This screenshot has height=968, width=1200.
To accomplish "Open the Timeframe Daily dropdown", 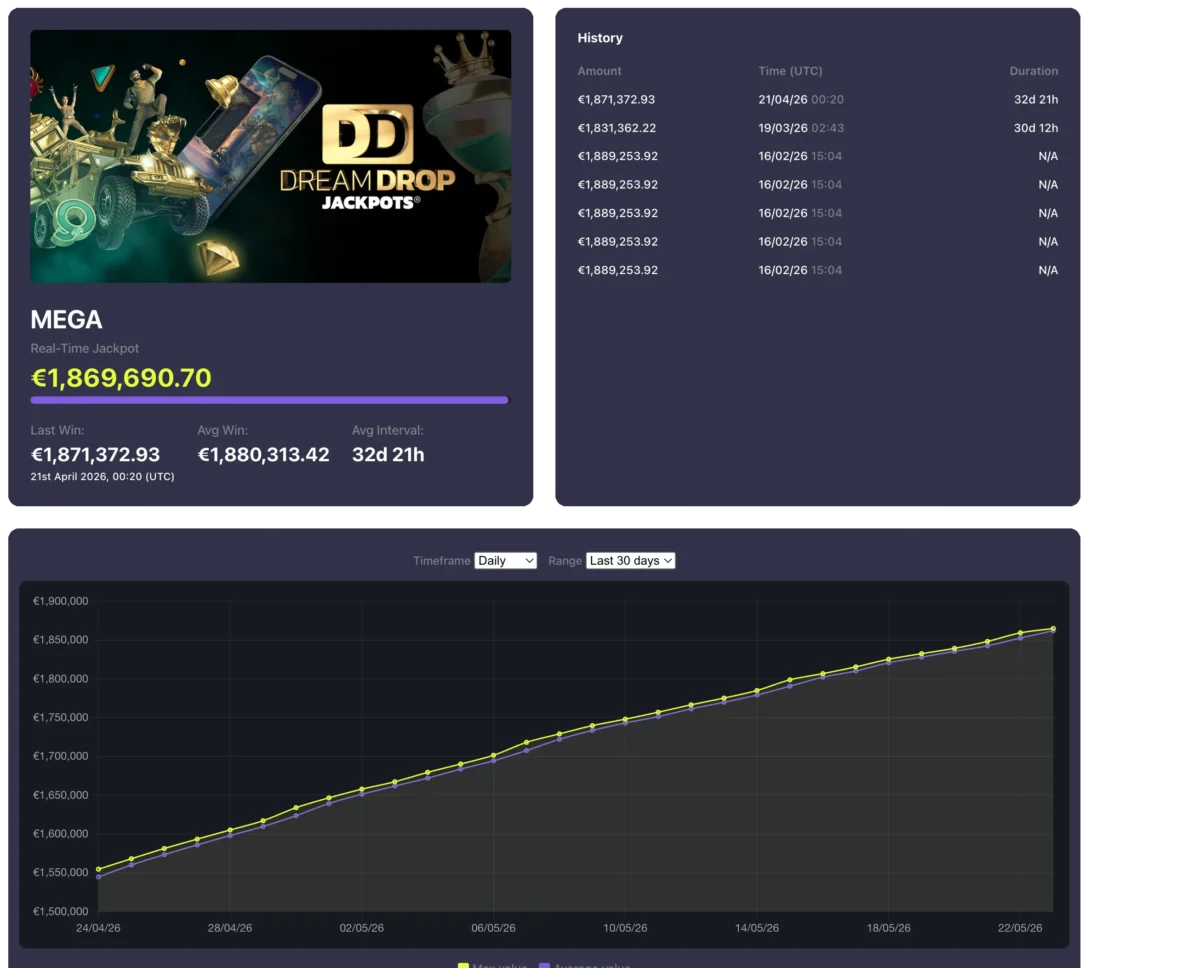I will click(505, 561).
